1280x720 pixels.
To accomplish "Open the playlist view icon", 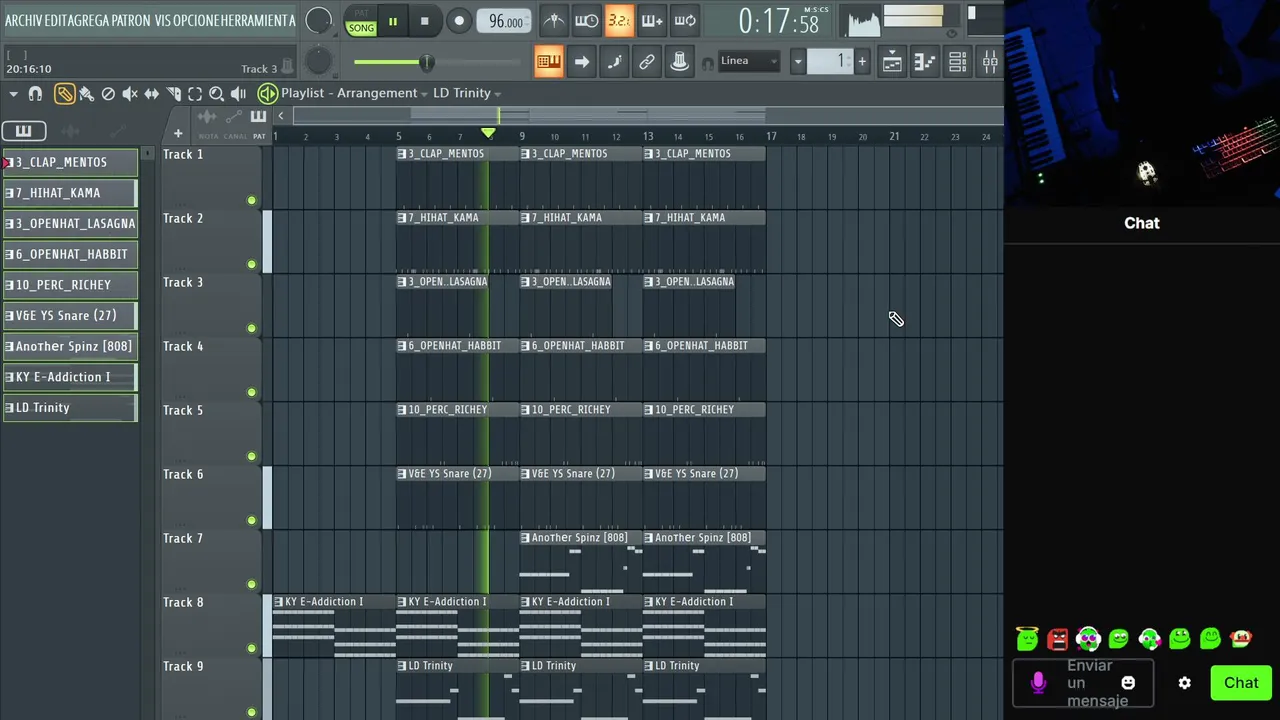I will click(892, 62).
